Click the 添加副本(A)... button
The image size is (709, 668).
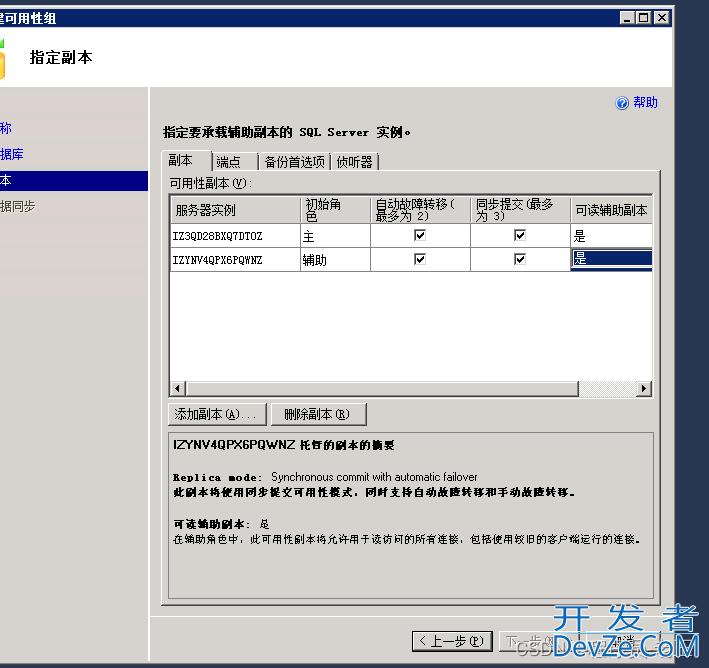pos(217,414)
